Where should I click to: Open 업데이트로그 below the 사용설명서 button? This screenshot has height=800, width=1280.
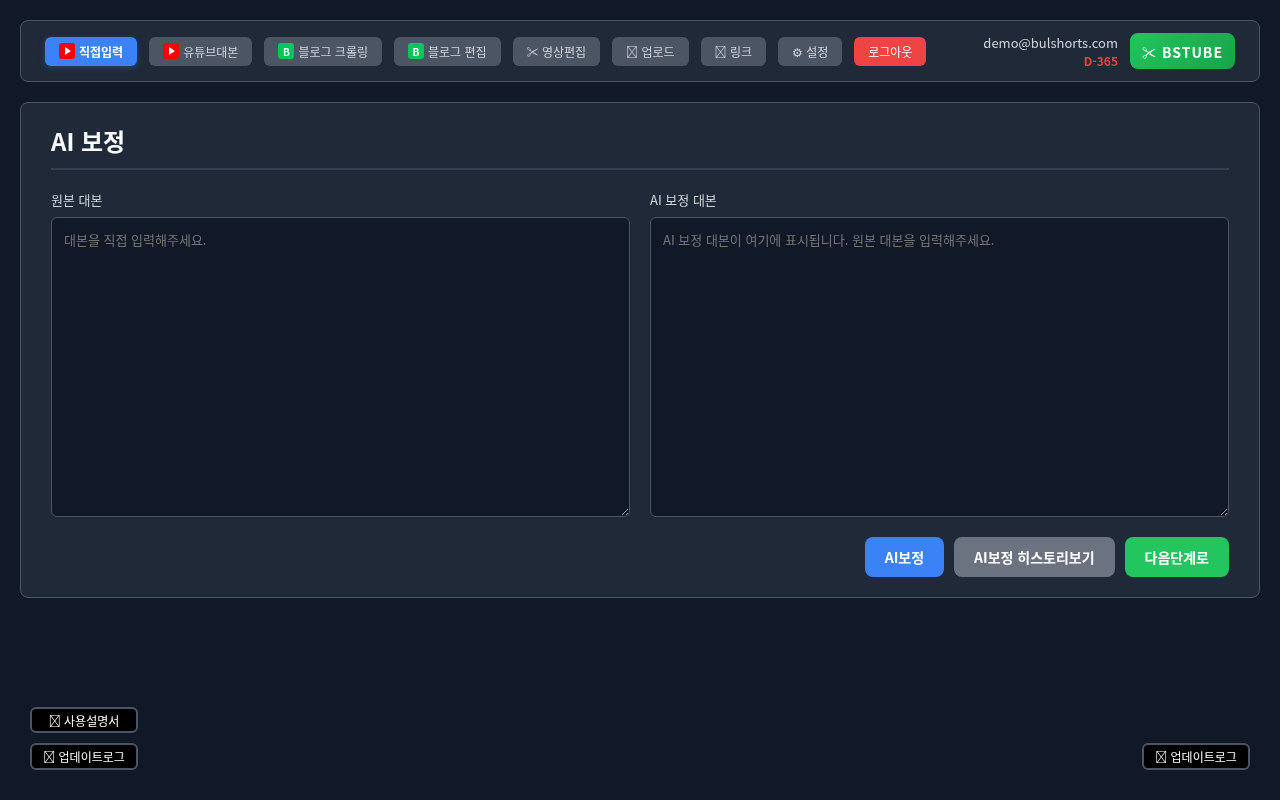pos(84,757)
